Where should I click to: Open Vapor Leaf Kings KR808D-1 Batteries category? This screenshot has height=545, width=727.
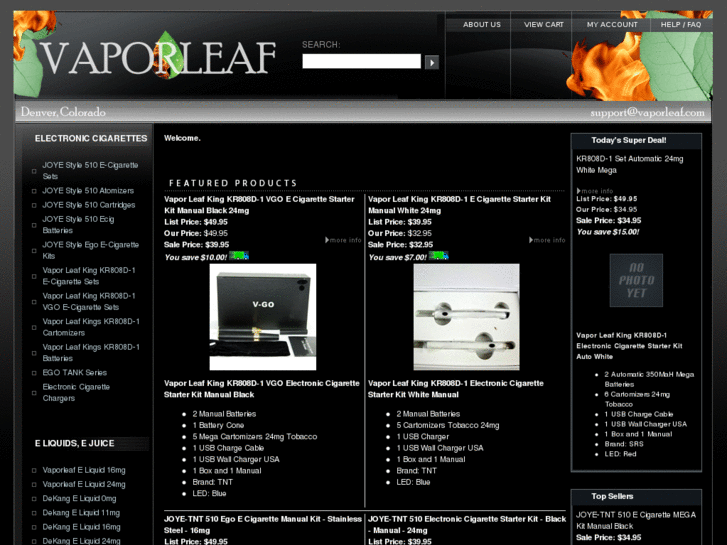[91, 353]
